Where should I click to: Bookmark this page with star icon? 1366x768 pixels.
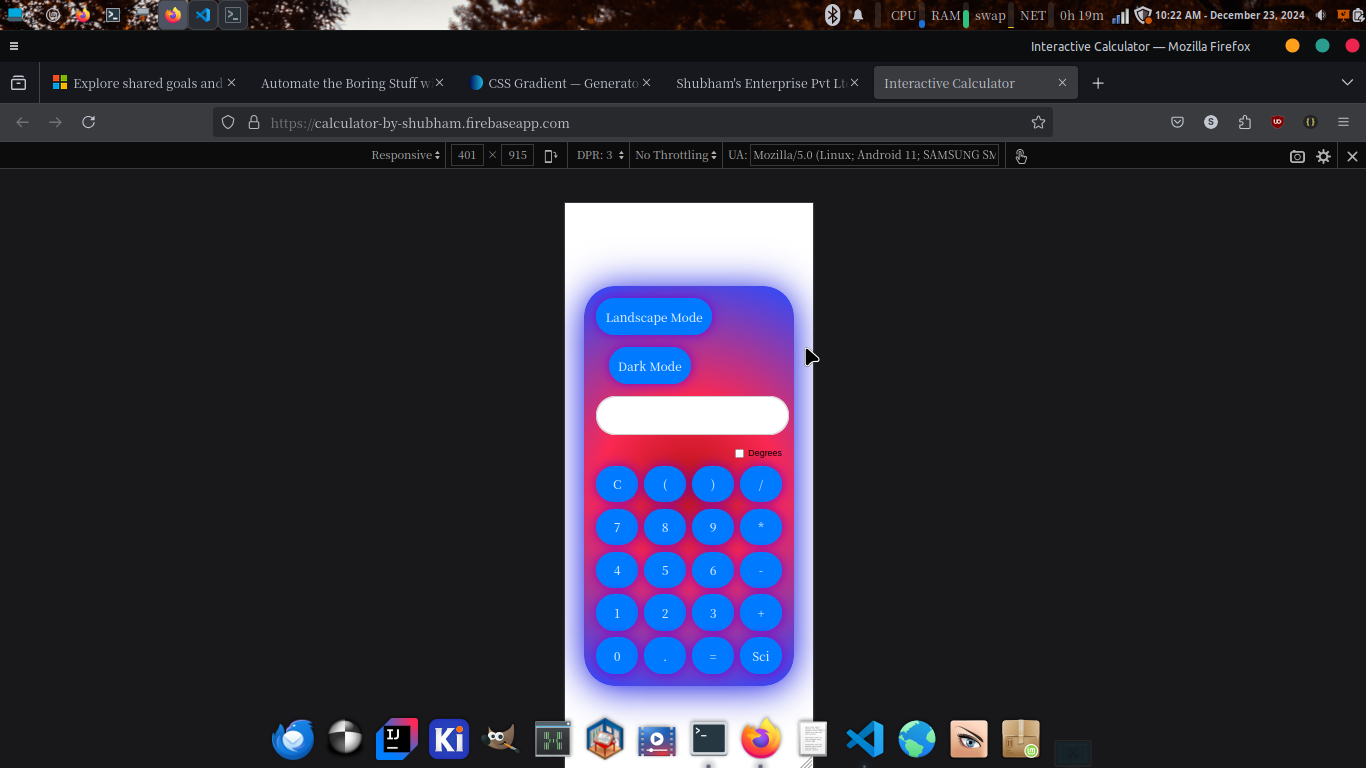[1038, 122]
